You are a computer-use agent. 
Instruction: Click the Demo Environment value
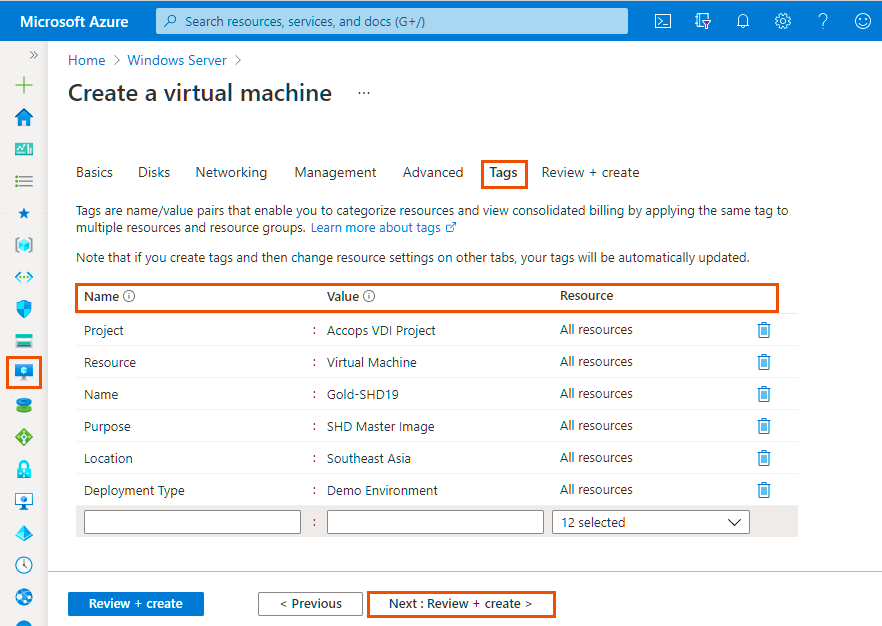click(382, 491)
